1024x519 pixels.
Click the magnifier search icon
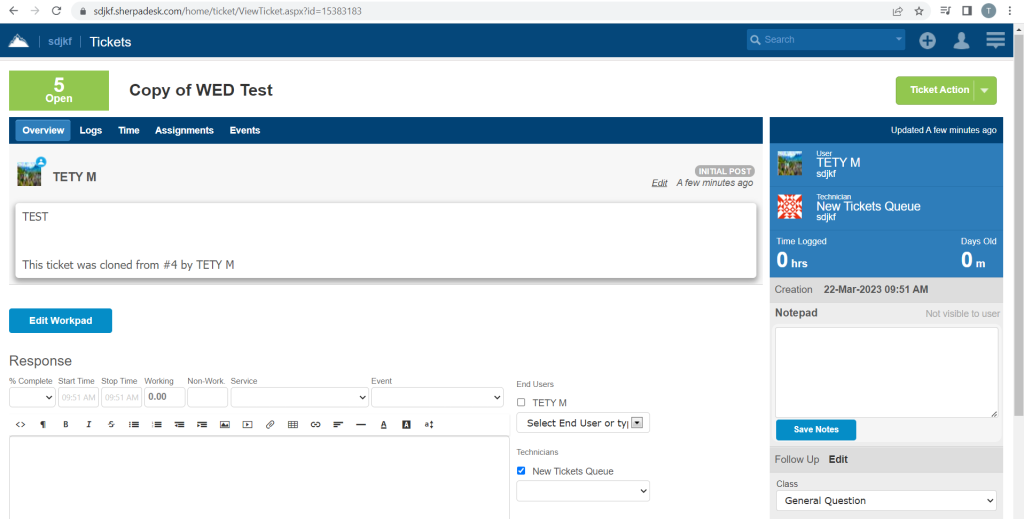(756, 40)
